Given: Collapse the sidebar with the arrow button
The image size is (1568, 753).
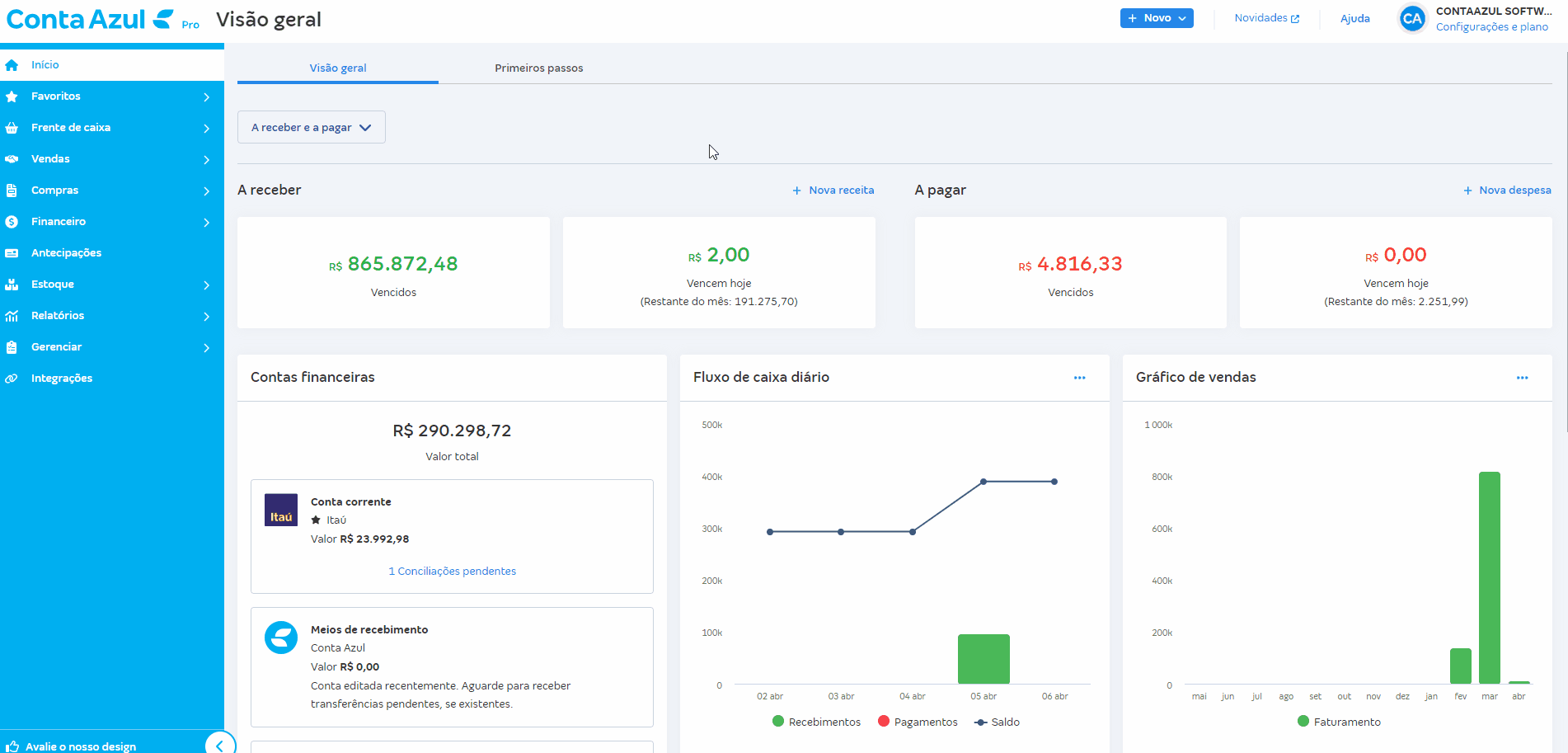Looking at the screenshot, I should (x=219, y=745).
